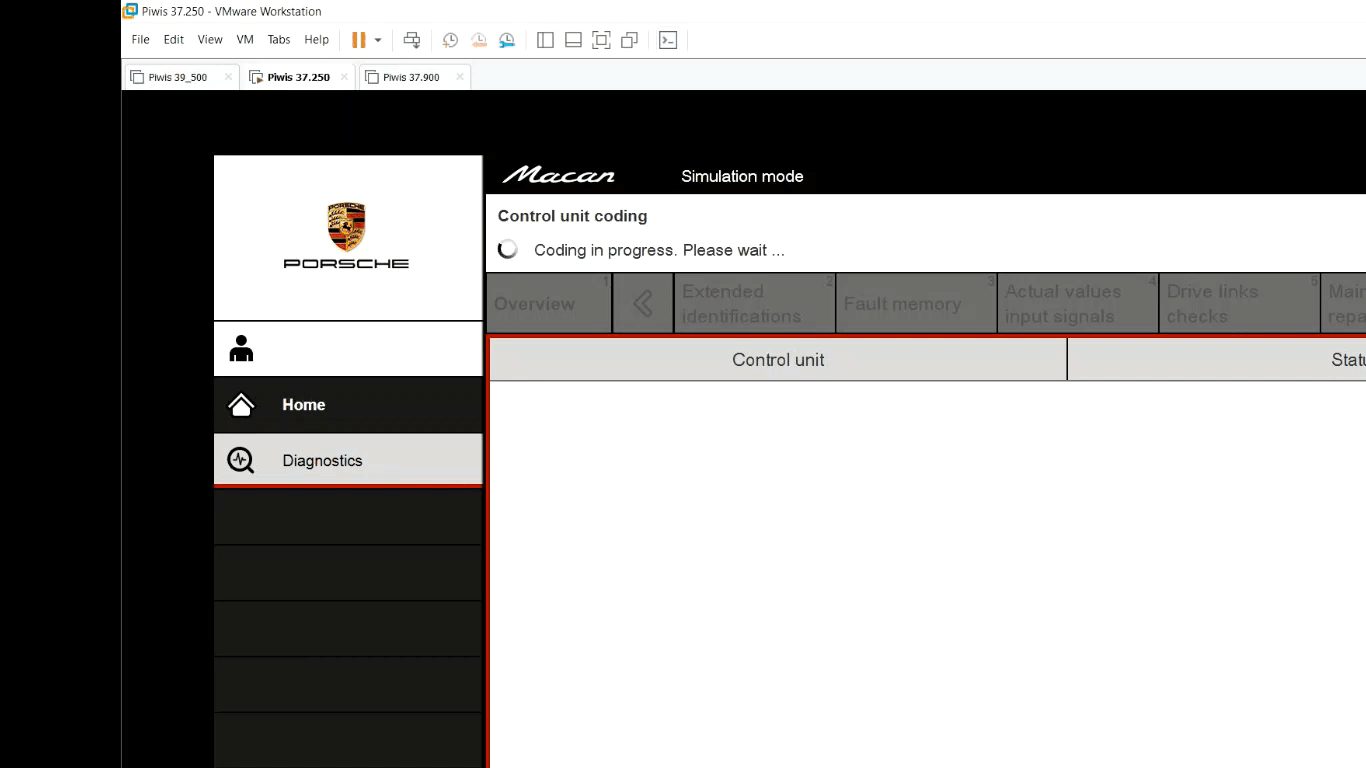This screenshot has width=1366, height=768.
Task: Open the console view terminal icon
Action: click(x=668, y=40)
